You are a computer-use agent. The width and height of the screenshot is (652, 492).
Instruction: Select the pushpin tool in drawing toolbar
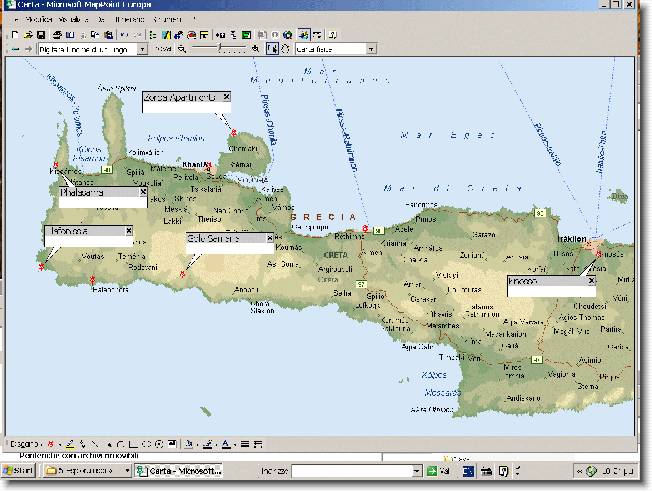tap(51, 444)
